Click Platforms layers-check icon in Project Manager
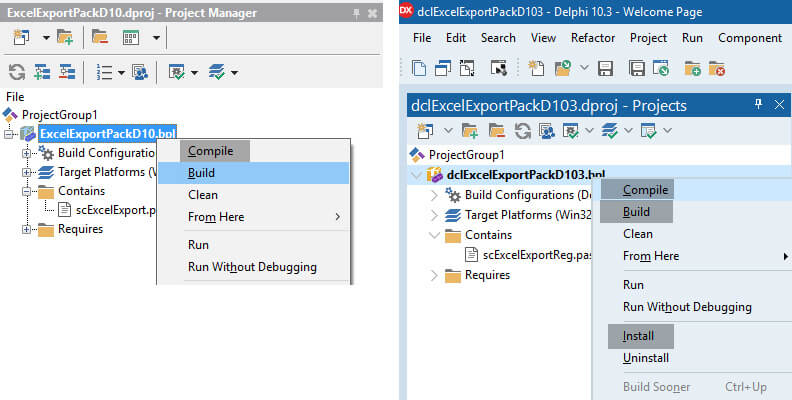This screenshot has height=400, width=792. point(217,72)
